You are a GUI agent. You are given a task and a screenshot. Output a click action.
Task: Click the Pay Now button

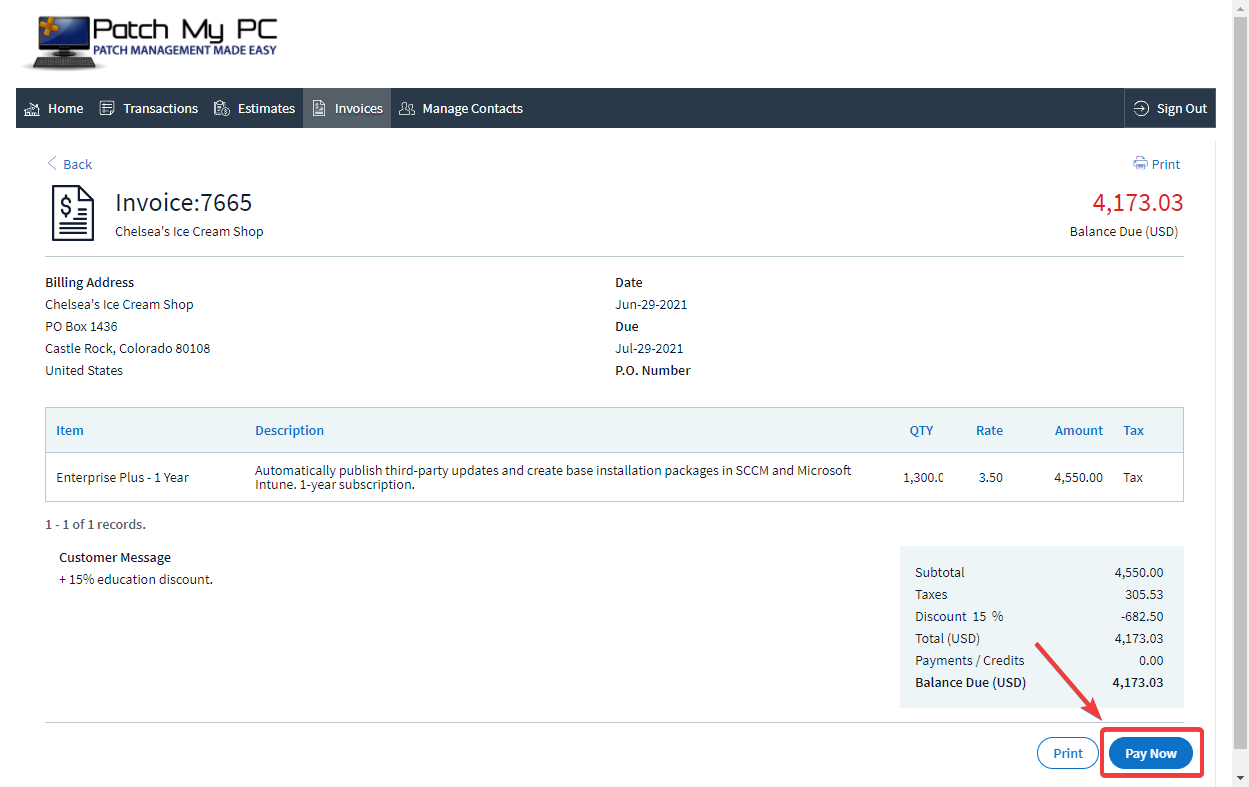pos(1151,753)
